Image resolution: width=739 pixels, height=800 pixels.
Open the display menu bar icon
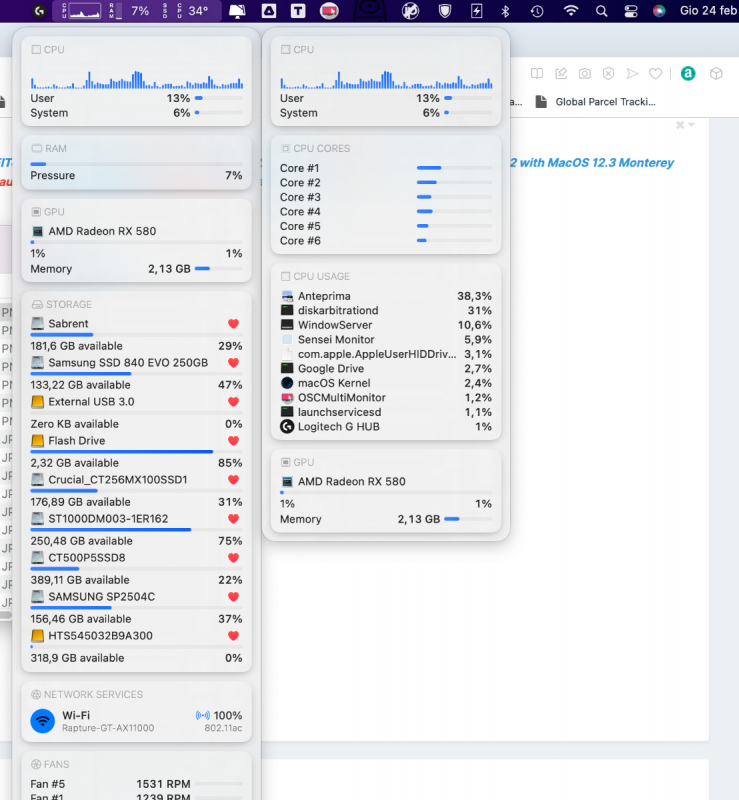tap(237, 11)
